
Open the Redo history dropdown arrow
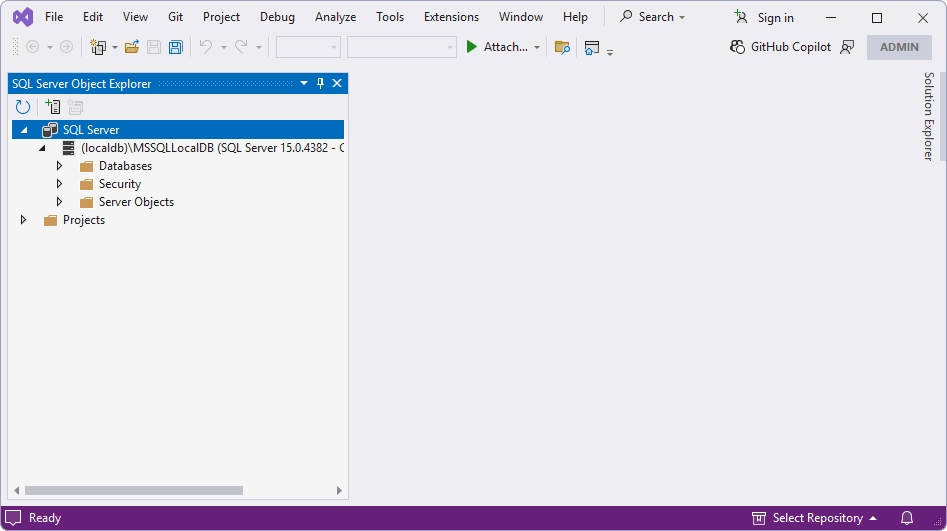[x=258, y=47]
